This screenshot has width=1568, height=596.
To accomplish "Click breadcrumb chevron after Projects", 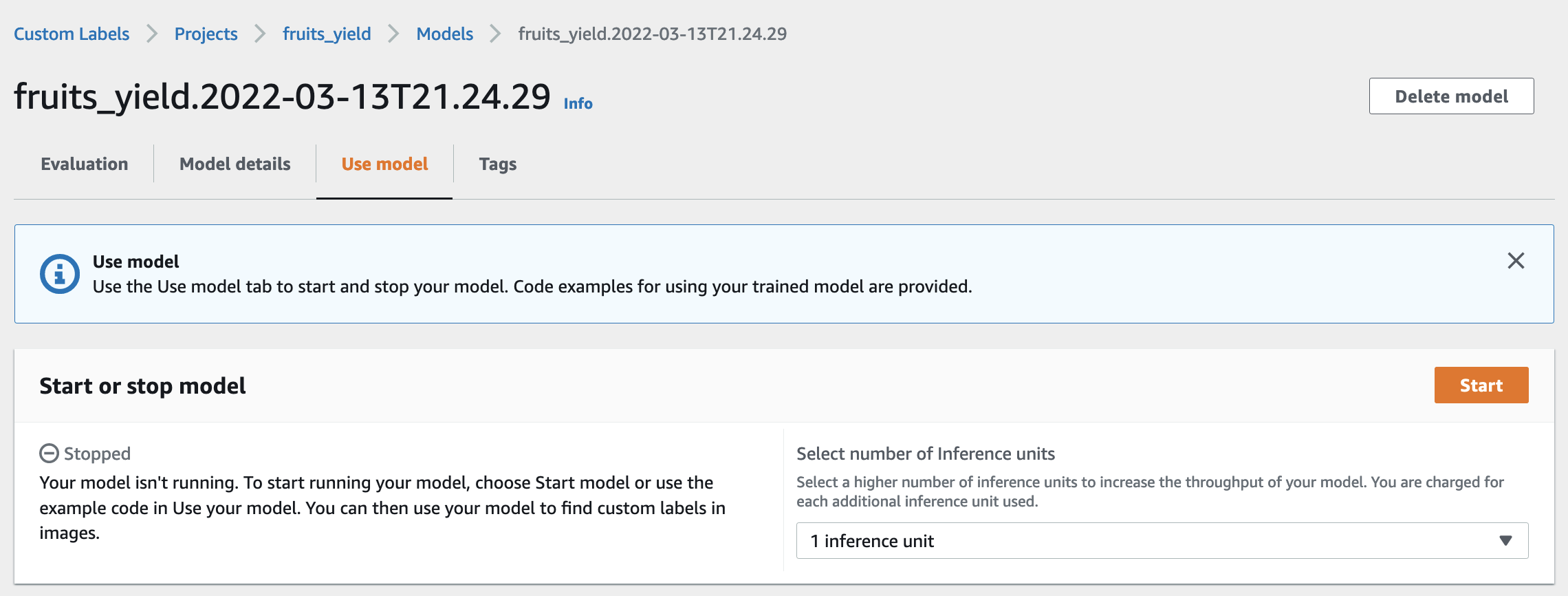I will tap(260, 34).
